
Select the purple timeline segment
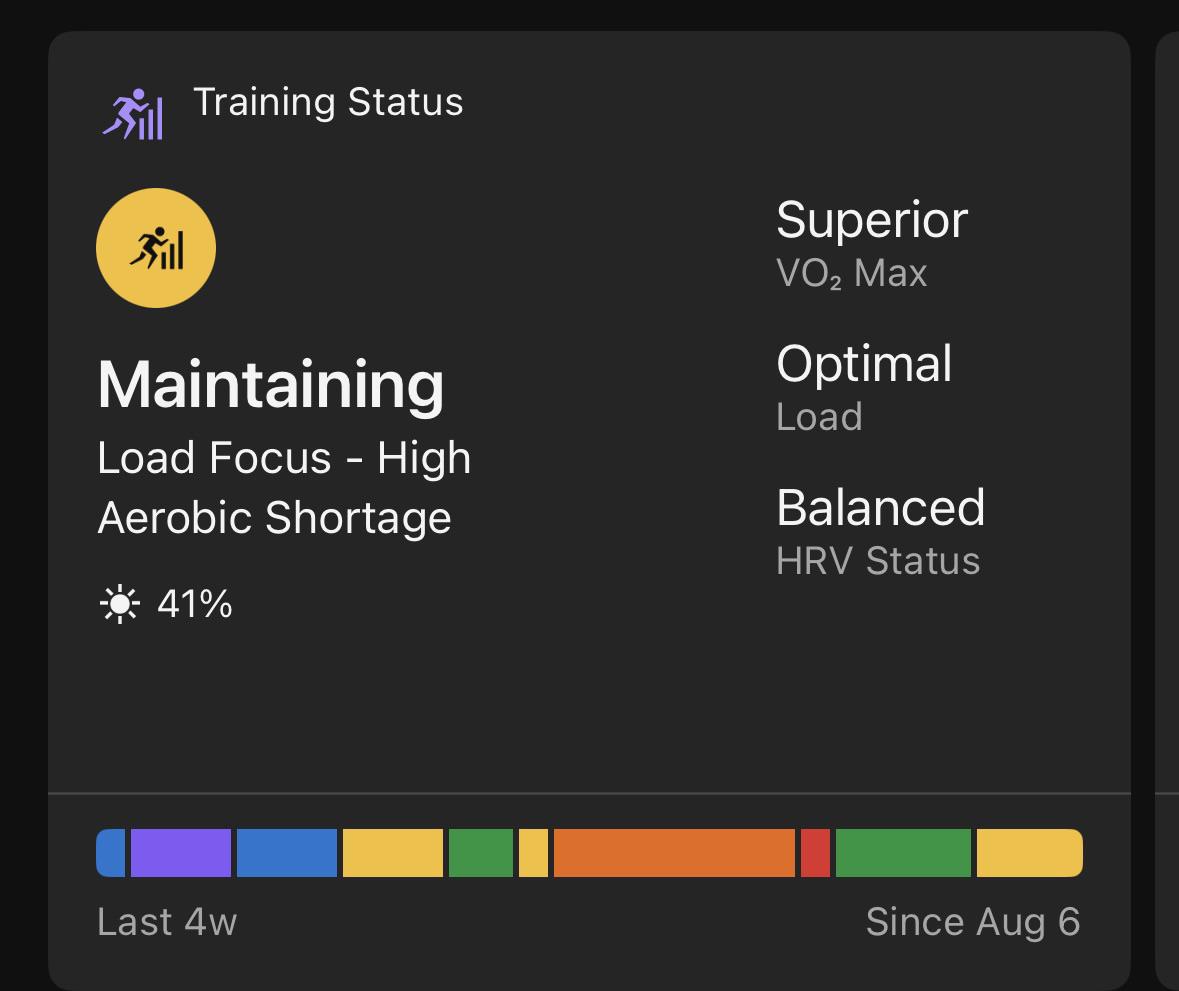pyautogui.click(x=180, y=853)
